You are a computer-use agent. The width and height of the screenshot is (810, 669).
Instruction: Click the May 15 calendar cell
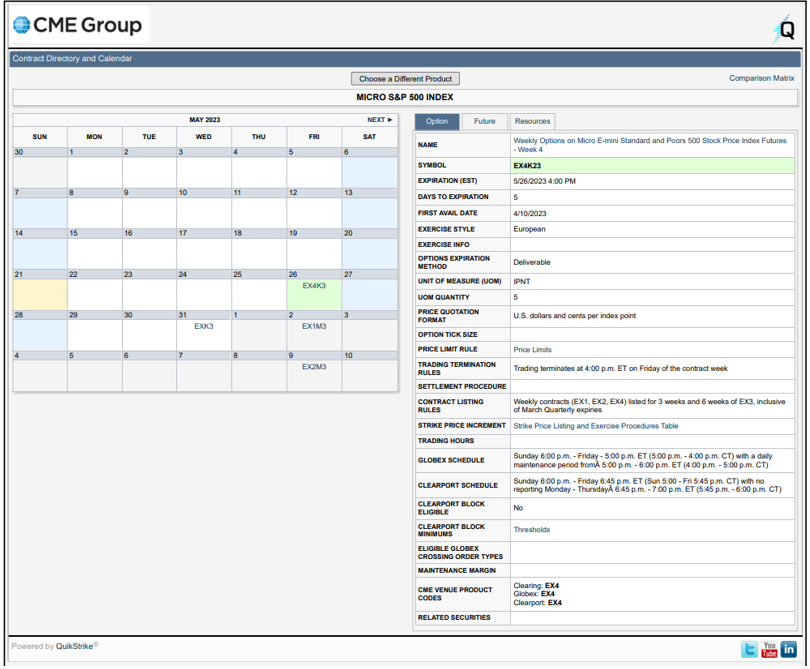[95, 249]
